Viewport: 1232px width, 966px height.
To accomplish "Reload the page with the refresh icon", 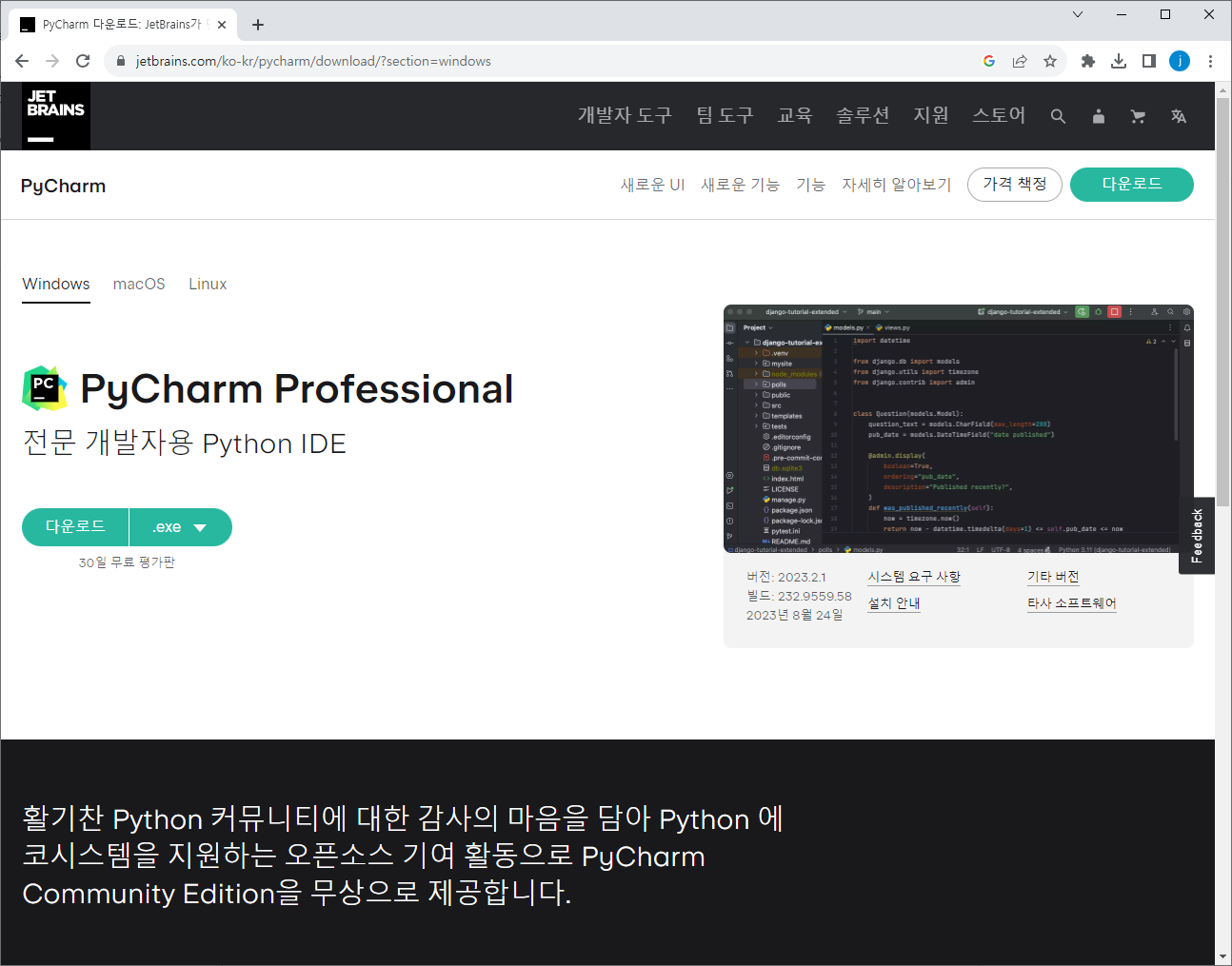I will pos(83,61).
